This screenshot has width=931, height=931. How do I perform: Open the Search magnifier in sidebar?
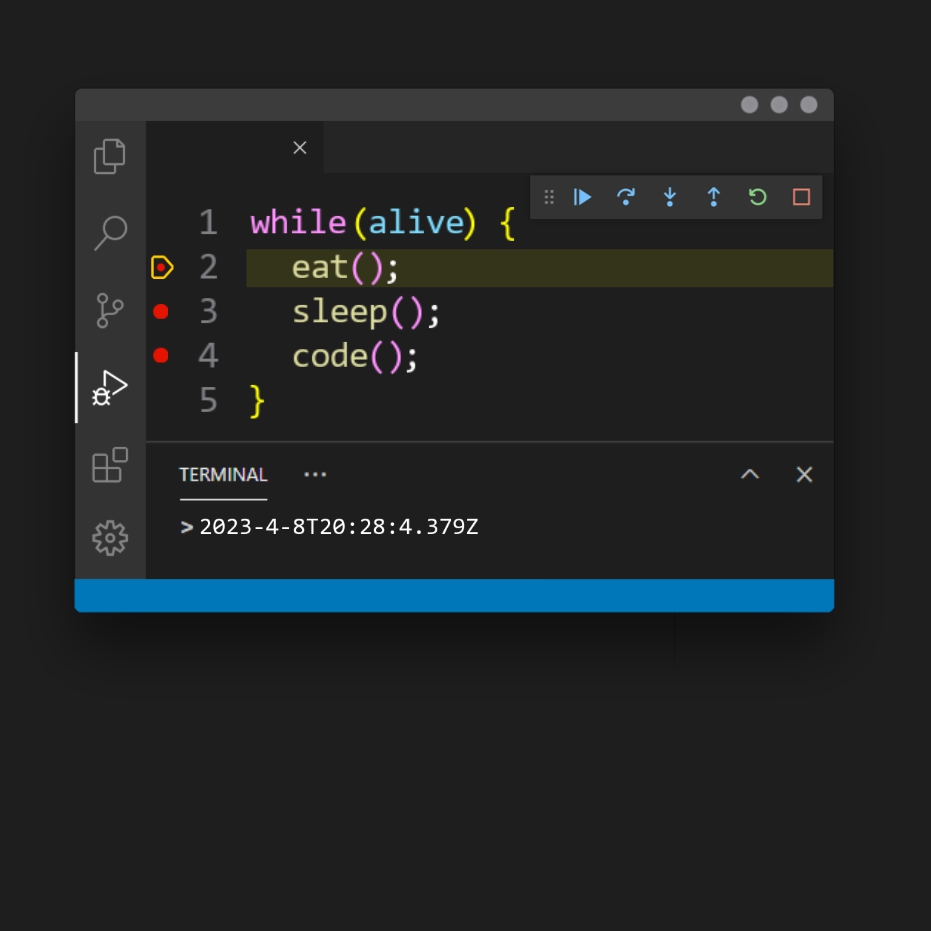pyautogui.click(x=110, y=232)
